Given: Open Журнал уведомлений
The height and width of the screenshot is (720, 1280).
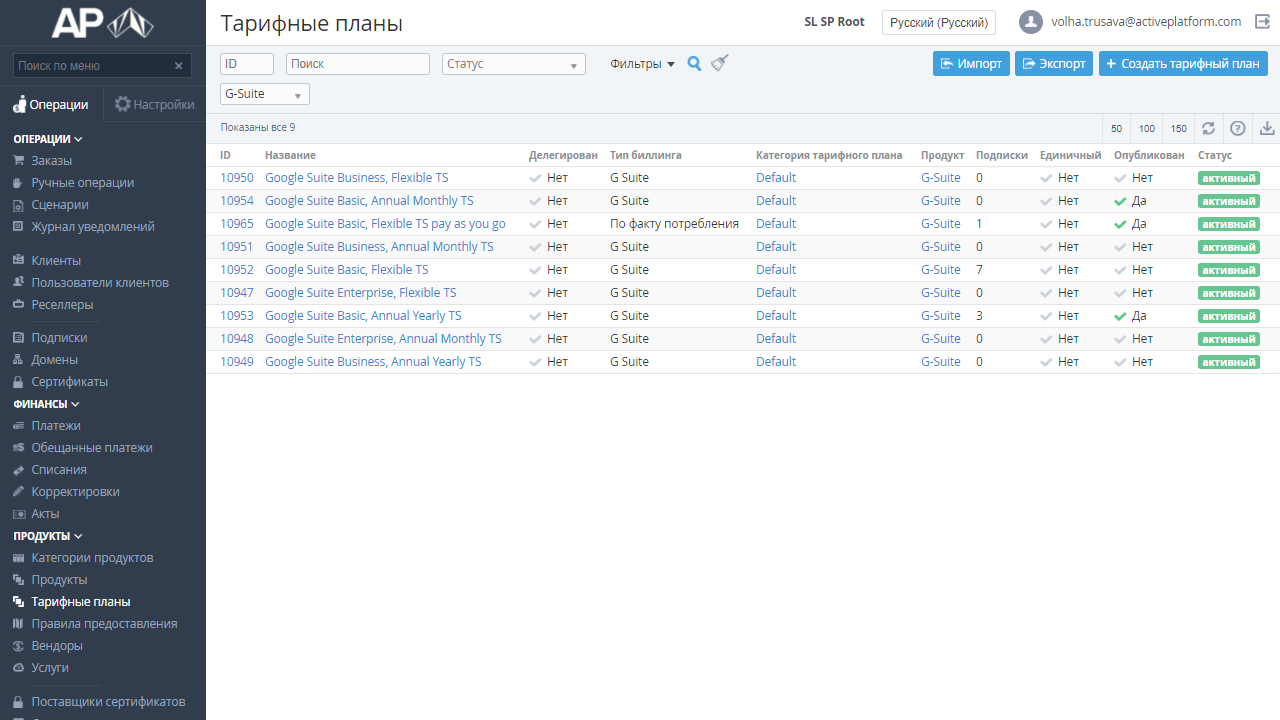Looking at the screenshot, I should (x=92, y=227).
